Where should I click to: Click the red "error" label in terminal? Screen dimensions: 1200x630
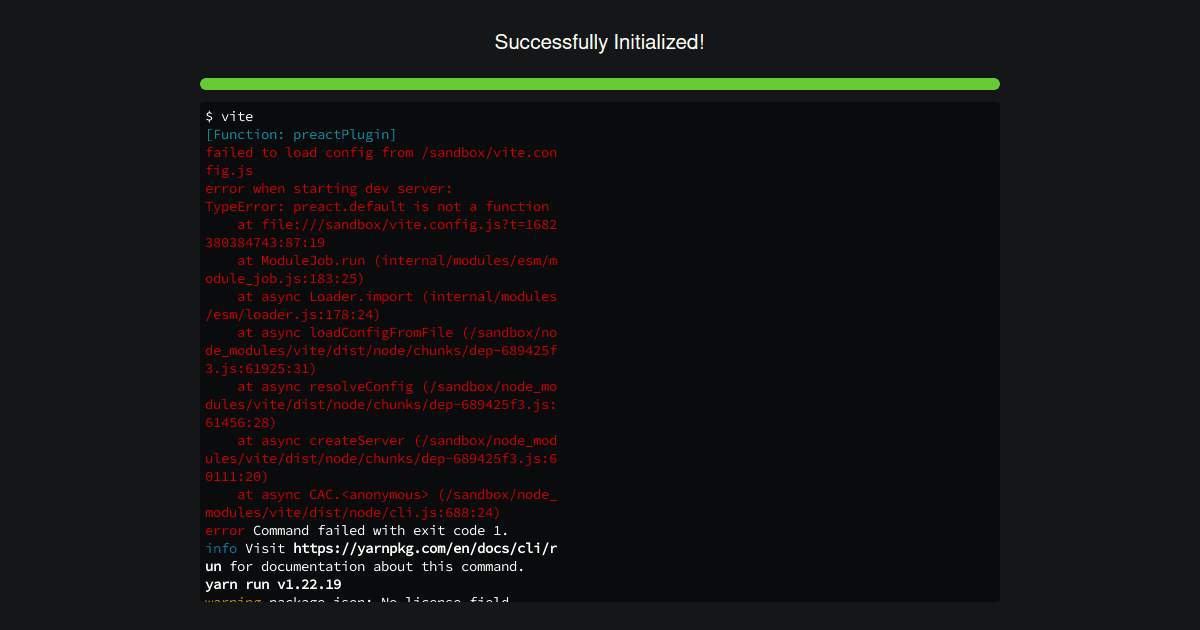coord(224,531)
